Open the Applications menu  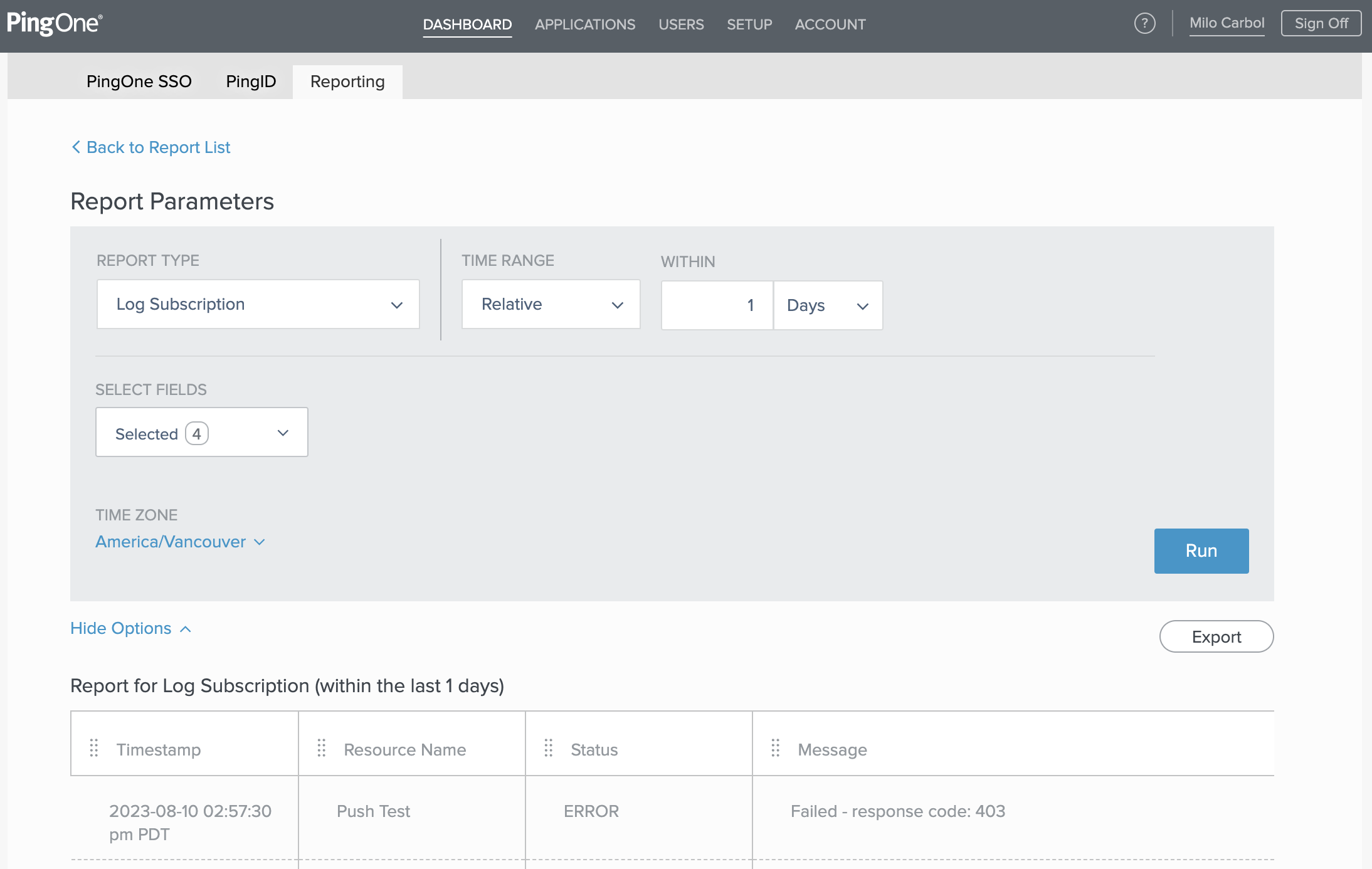584,24
